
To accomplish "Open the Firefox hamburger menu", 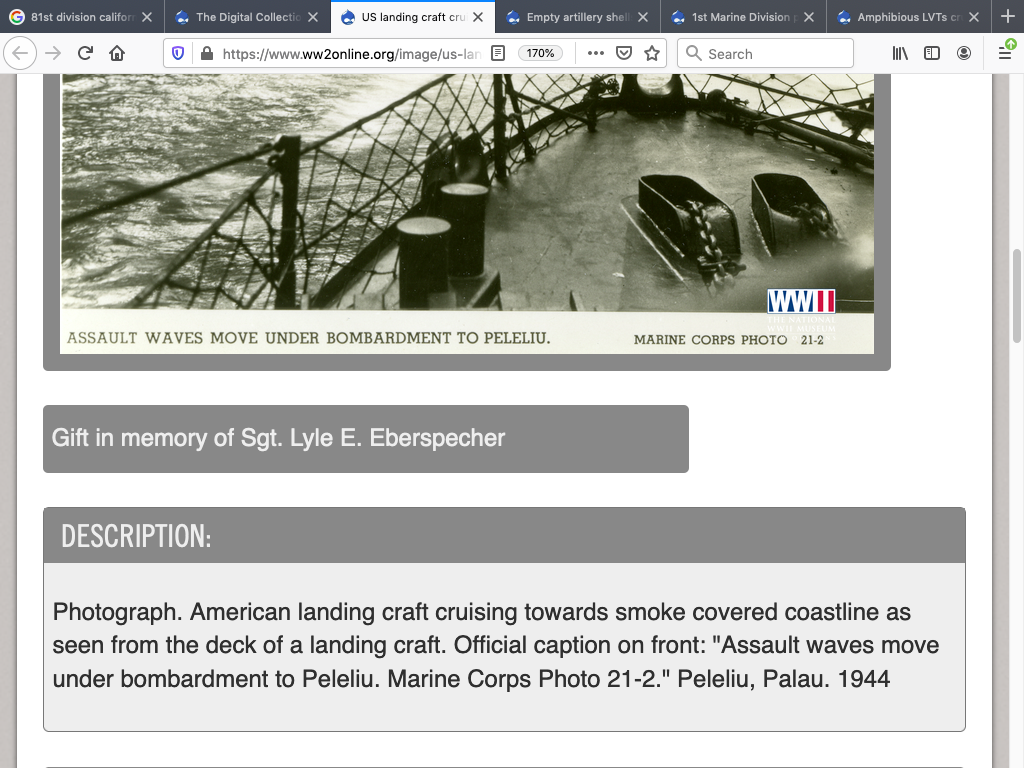I will coord(1005,53).
